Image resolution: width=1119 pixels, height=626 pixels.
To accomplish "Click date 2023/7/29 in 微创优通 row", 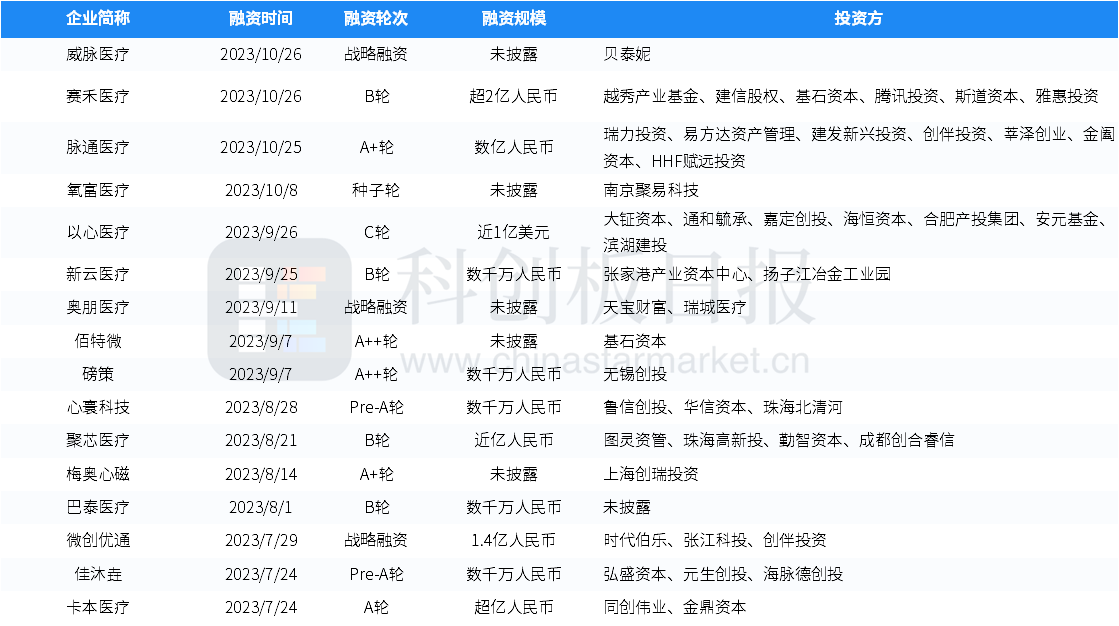I will coord(261,540).
